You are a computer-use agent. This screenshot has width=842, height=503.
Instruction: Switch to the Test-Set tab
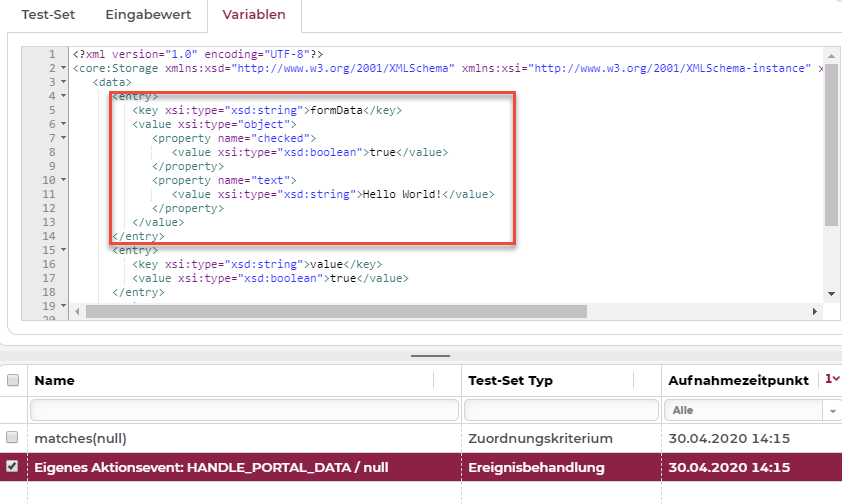[49, 15]
